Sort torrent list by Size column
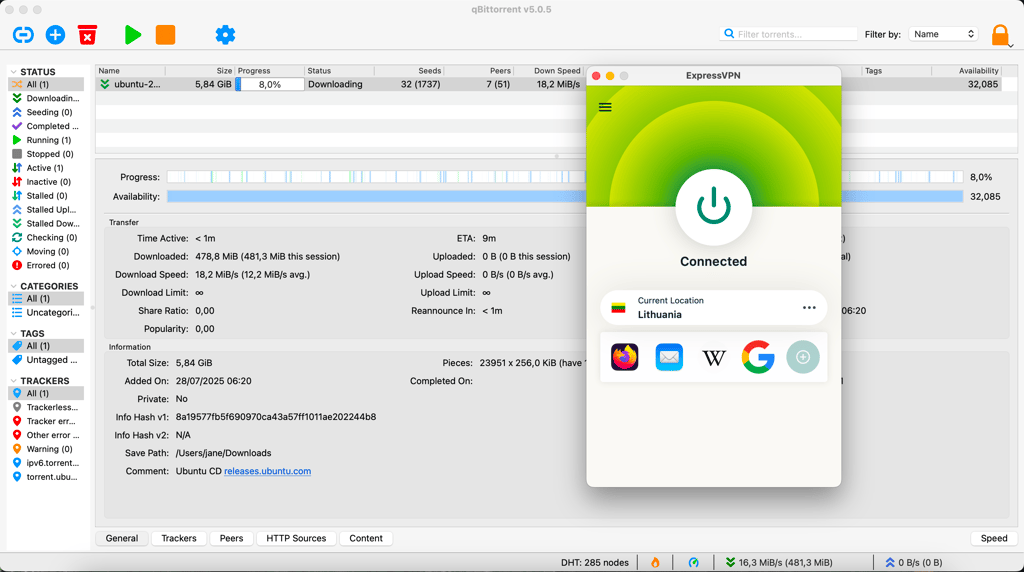 click(199, 71)
